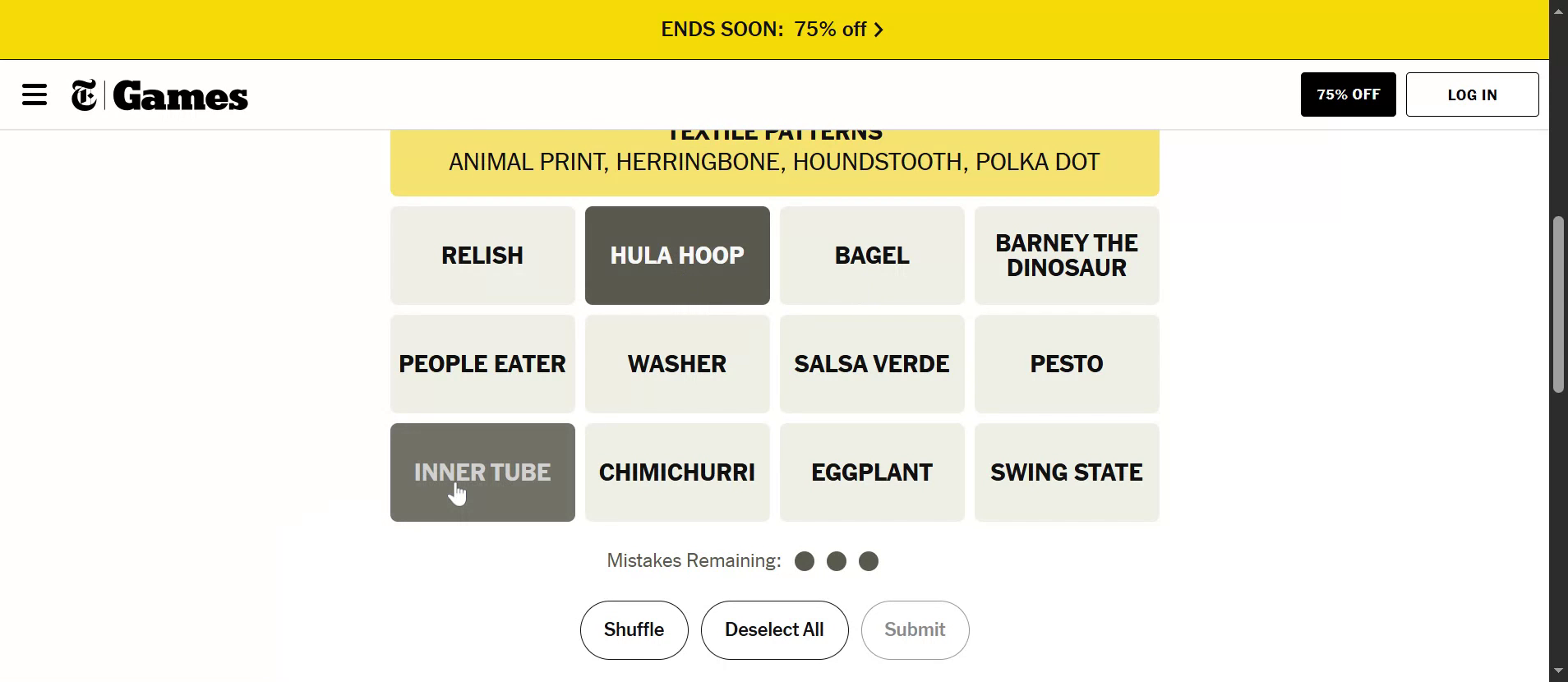Deselect the INNER TUBE tile
This screenshot has width=1568, height=682.
pos(482,472)
